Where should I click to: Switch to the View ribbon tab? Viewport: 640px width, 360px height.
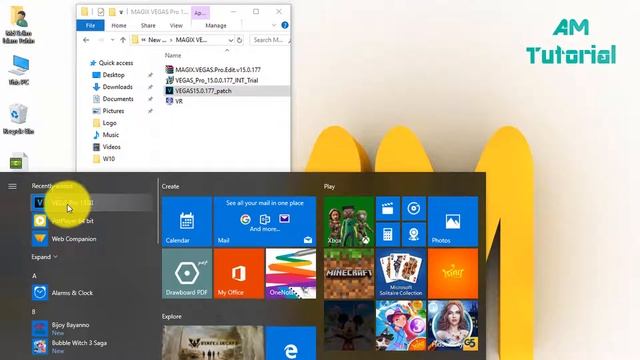pos(176,25)
